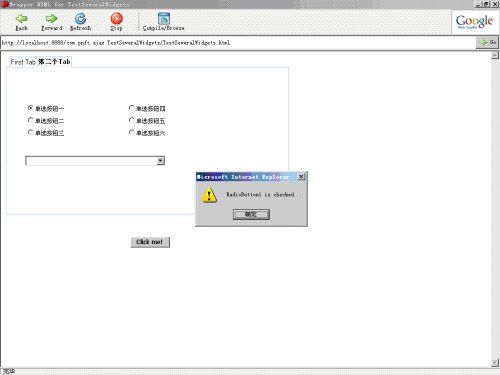The width and height of the screenshot is (500, 375).
Task: Switch to the First Tab
Action: click(x=23, y=62)
